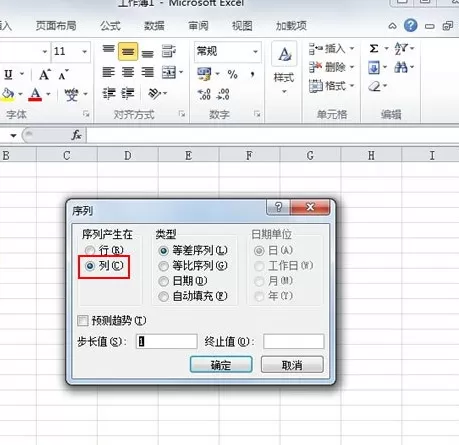Open the 加载项 ribbon tab
Image resolution: width=459 pixels, height=445 pixels.
pos(291,26)
